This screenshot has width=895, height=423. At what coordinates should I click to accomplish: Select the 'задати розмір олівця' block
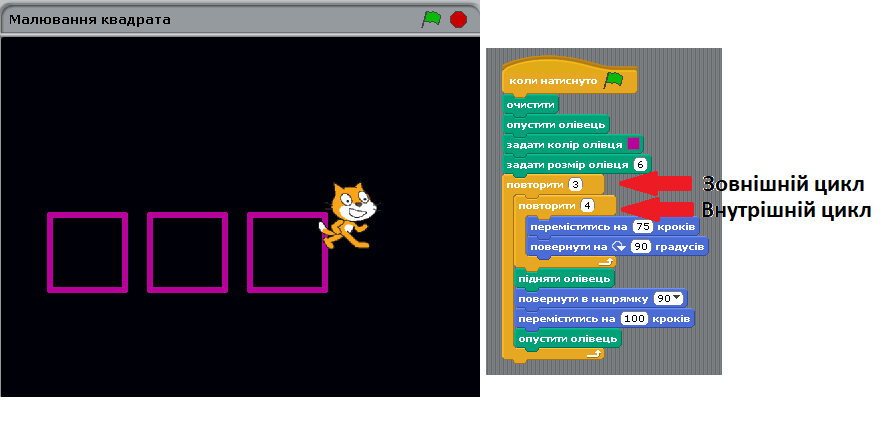[576, 165]
